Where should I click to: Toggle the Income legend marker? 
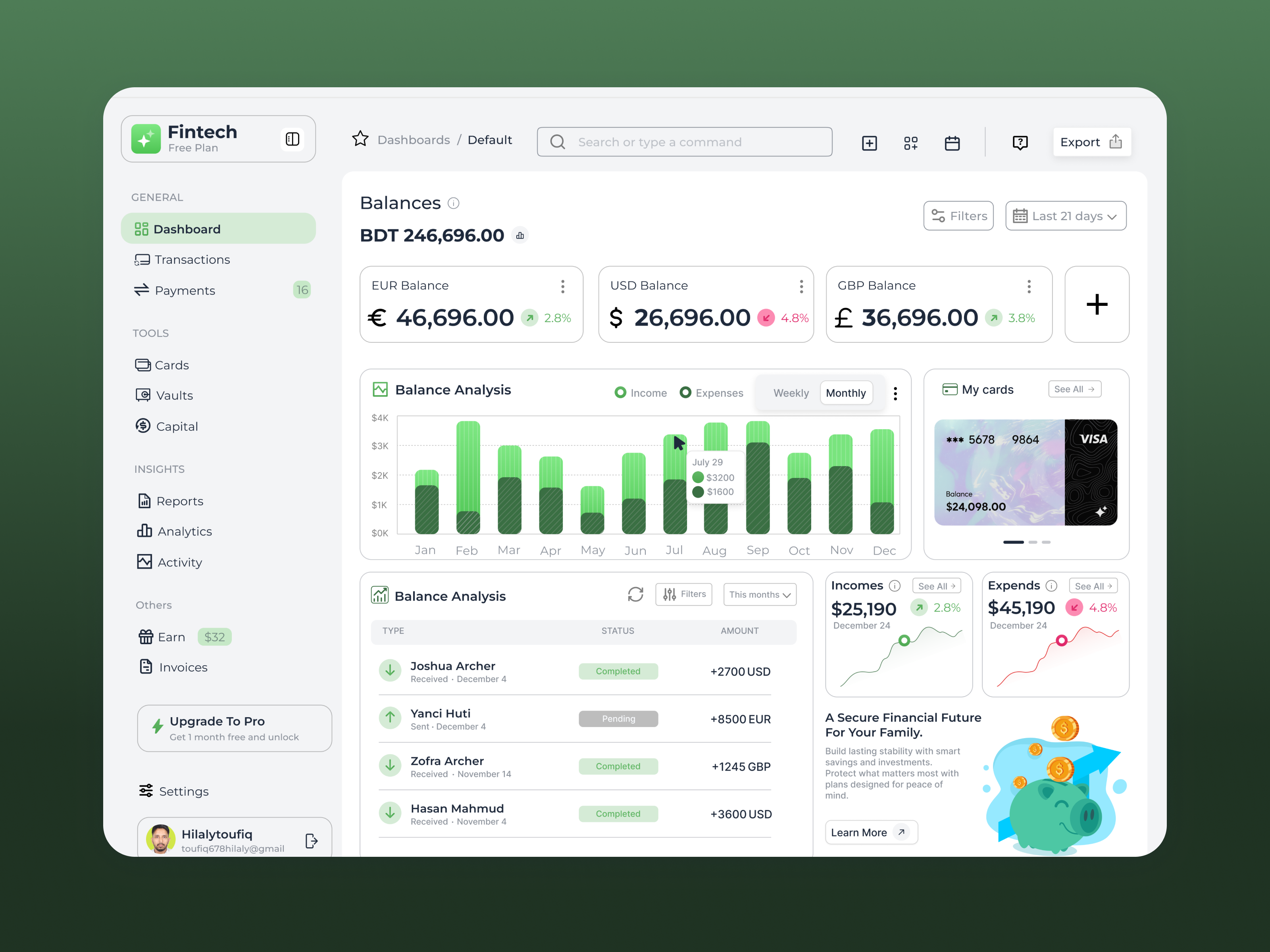click(620, 393)
